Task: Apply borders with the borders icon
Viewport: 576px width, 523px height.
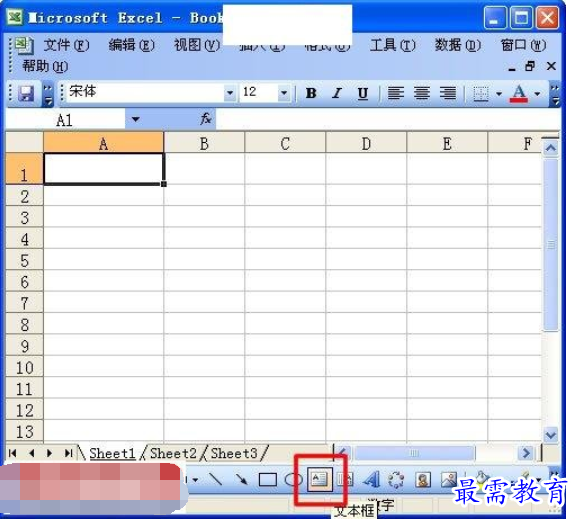Action: tap(480, 94)
